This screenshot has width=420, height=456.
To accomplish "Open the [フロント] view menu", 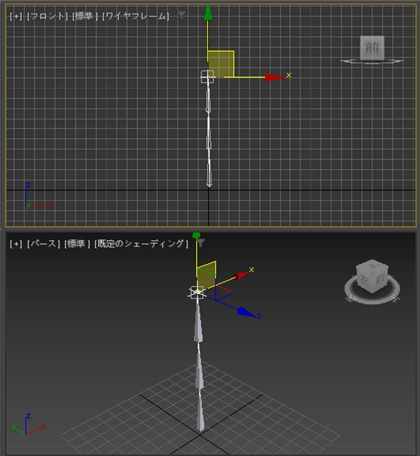I will coord(48,16).
